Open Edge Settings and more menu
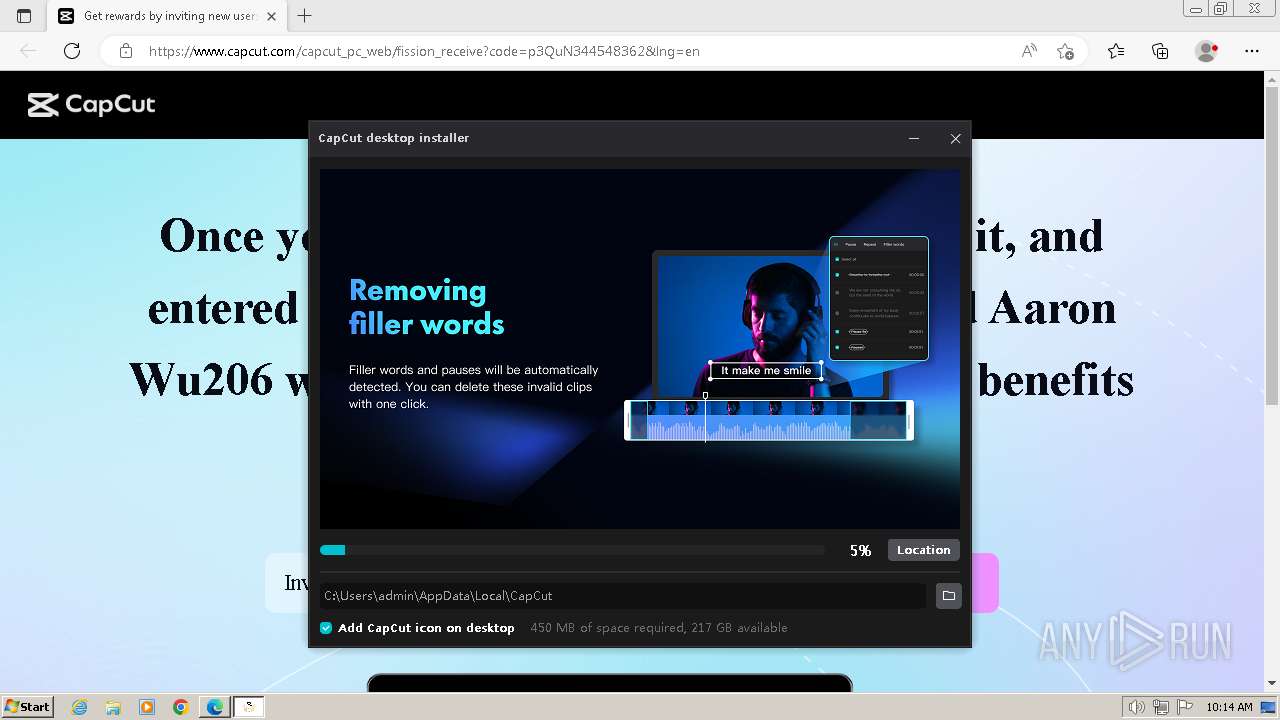The image size is (1280, 720). tap(1252, 51)
